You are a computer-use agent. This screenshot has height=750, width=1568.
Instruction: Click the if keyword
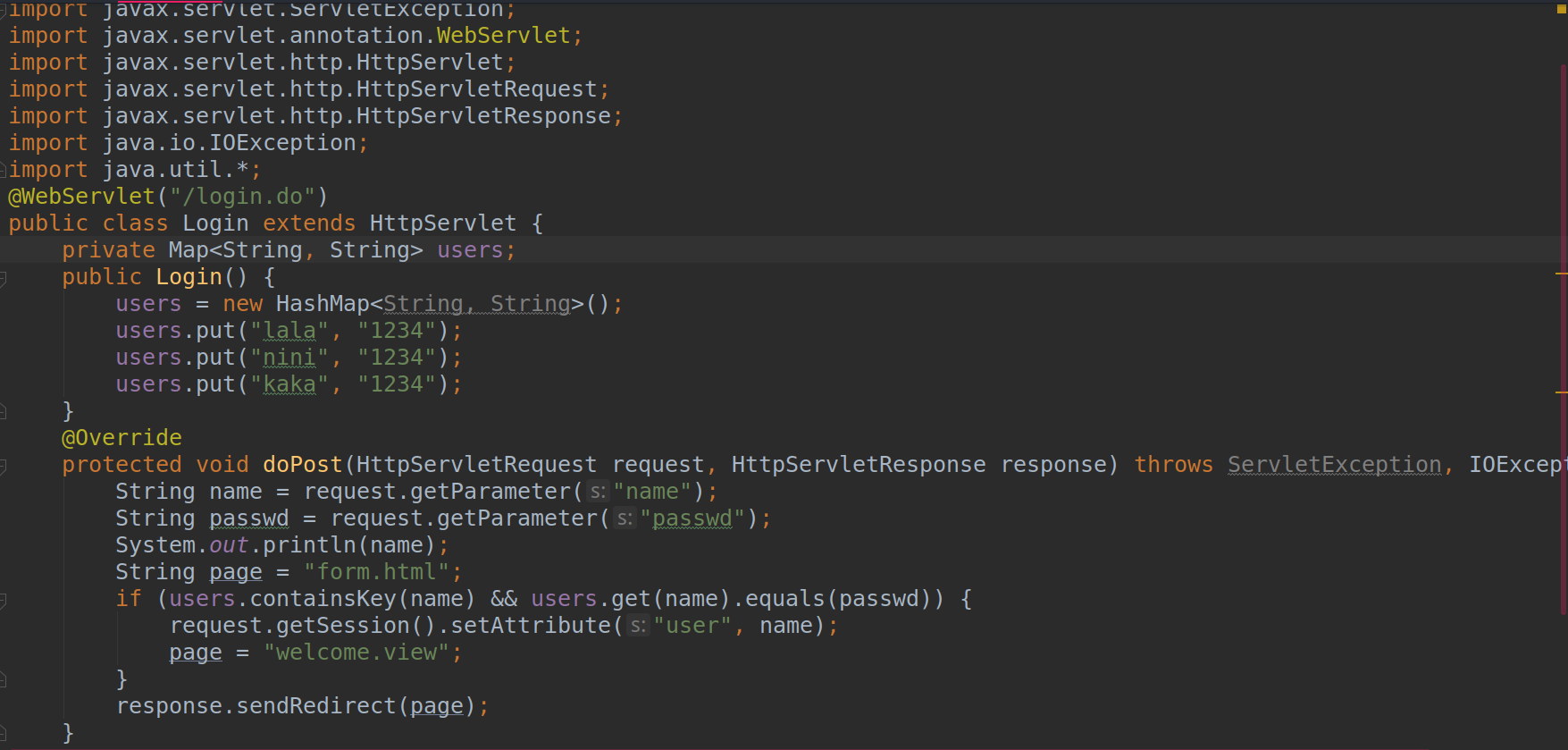[129, 599]
